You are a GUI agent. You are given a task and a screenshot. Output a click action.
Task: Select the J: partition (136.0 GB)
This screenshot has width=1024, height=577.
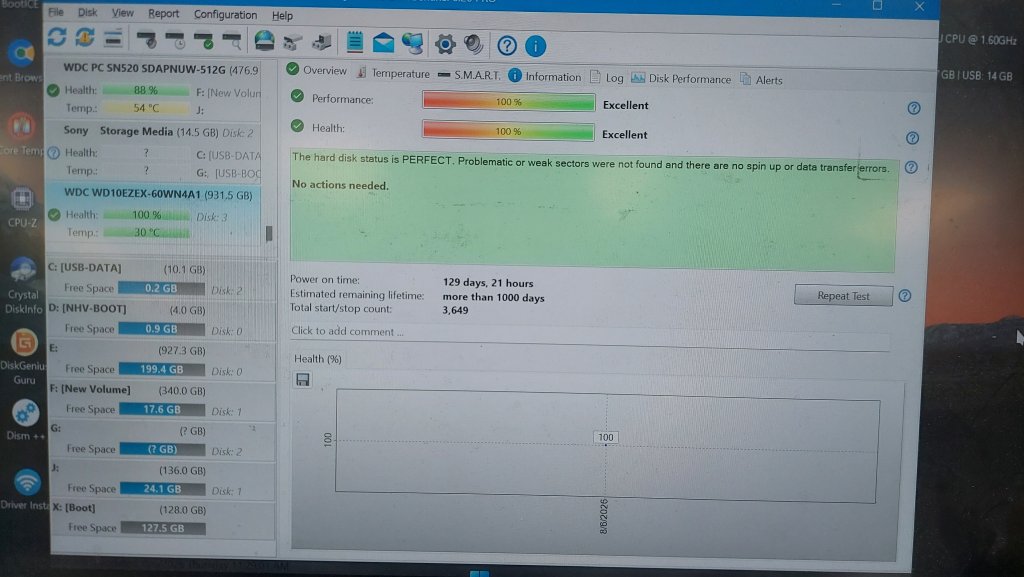[x=163, y=478]
